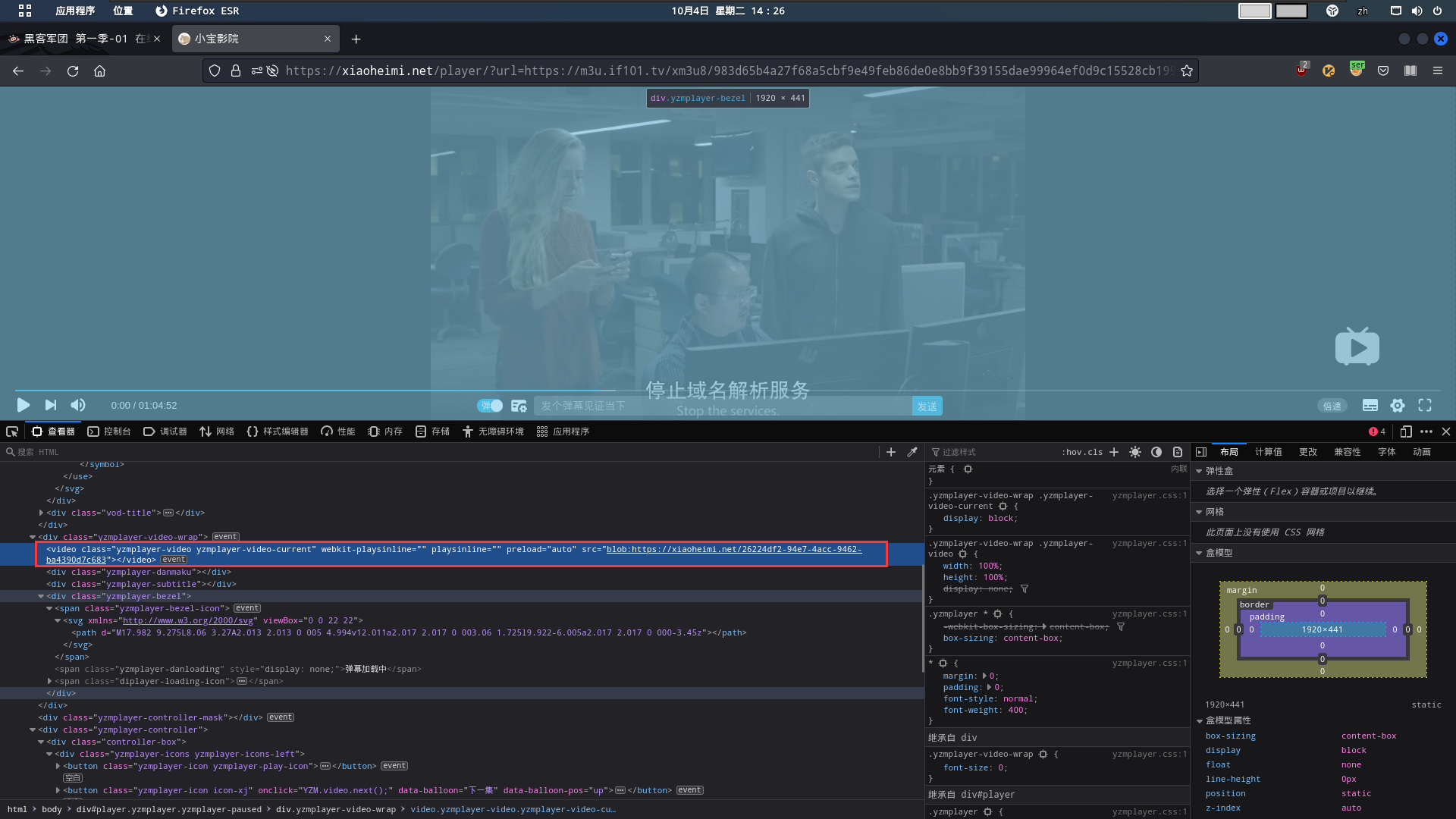Switch to 网络 network tab
1456x819 pixels.
217,431
